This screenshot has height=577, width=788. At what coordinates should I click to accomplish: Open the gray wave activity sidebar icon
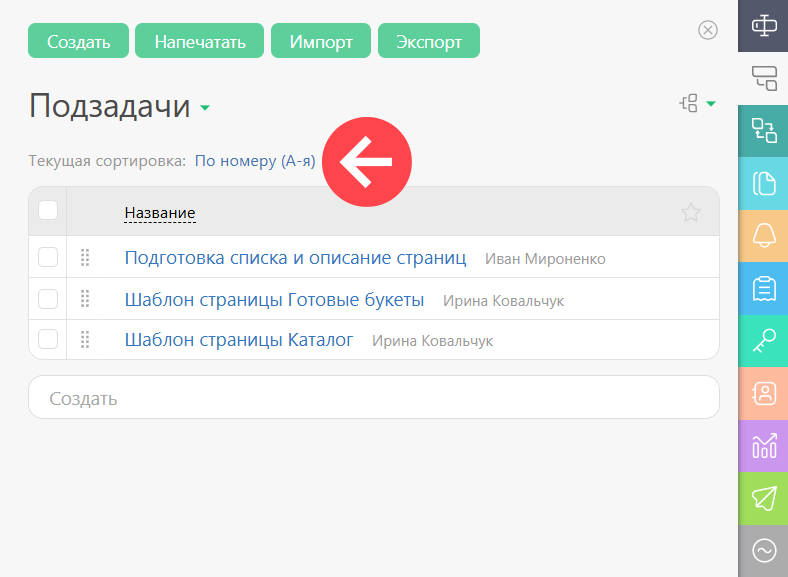click(x=763, y=550)
